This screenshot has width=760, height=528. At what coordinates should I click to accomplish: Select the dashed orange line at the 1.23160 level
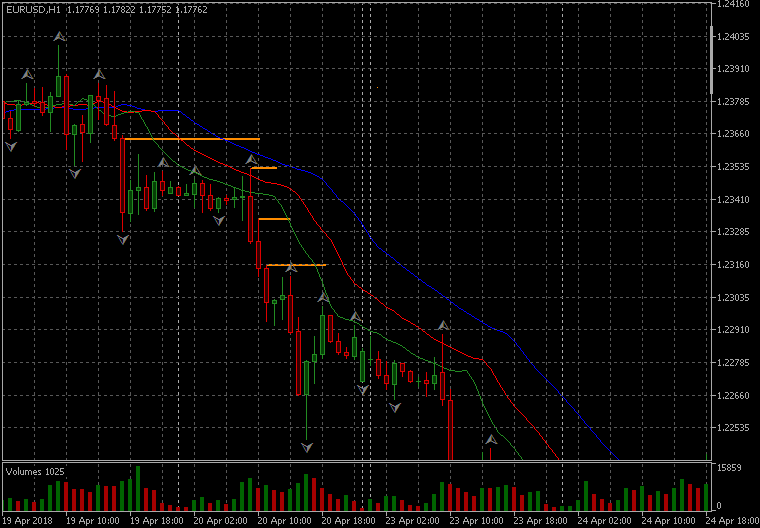[296, 265]
